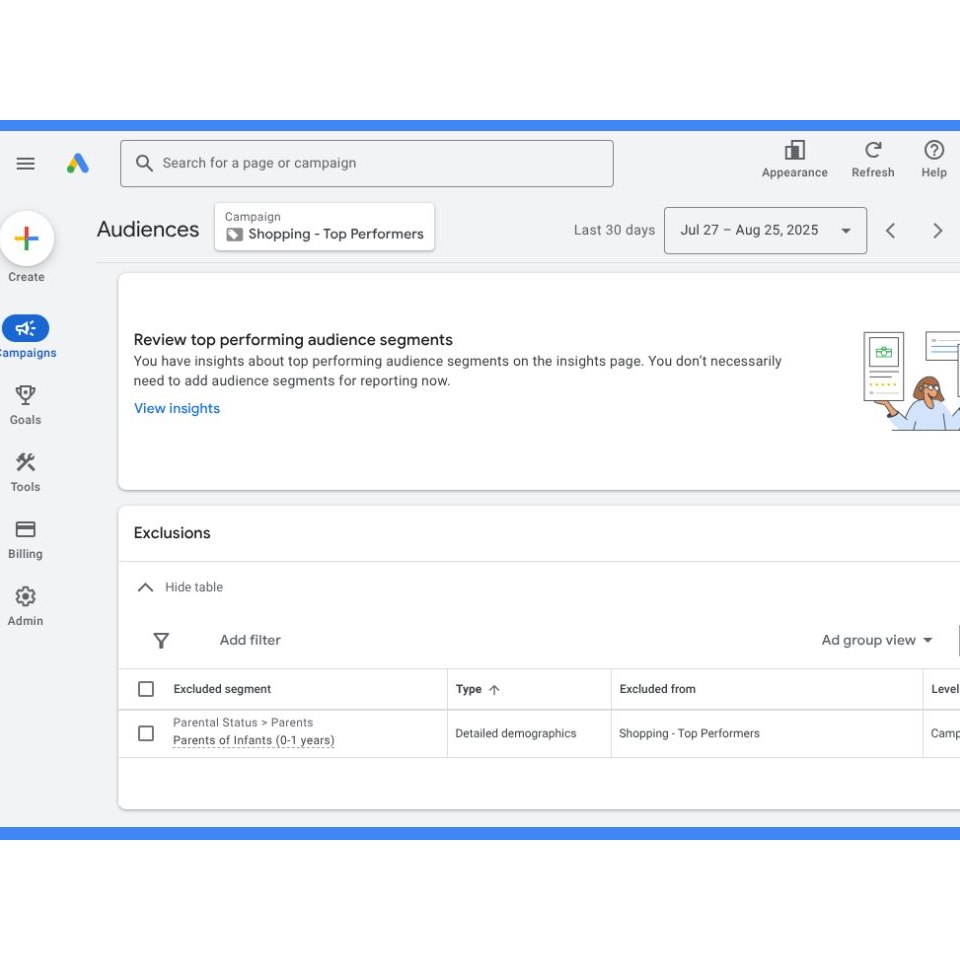Click the Audiences page title

[x=148, y=229]
